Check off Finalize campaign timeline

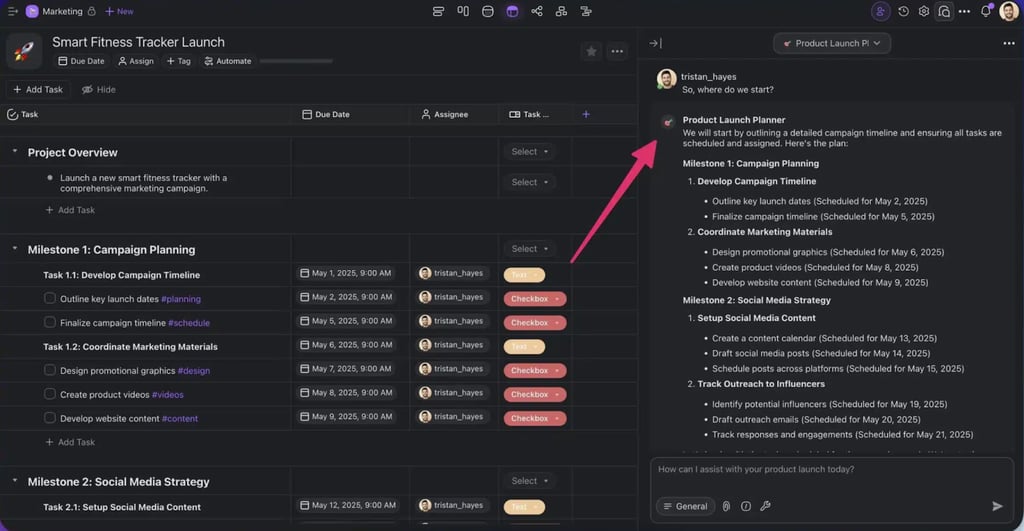[x=50, y=323]
